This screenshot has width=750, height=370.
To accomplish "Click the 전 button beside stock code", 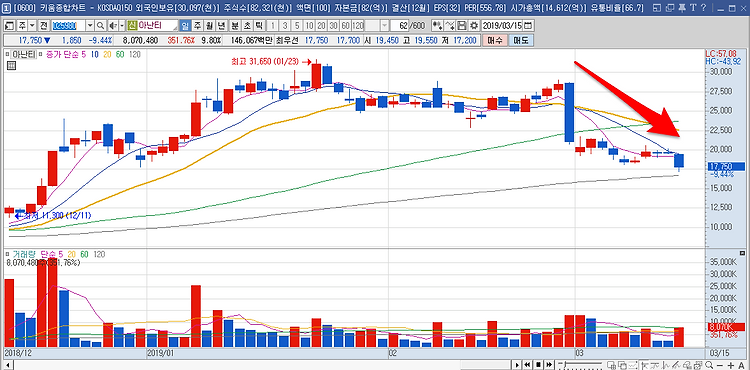I will [x=43, y=25].
